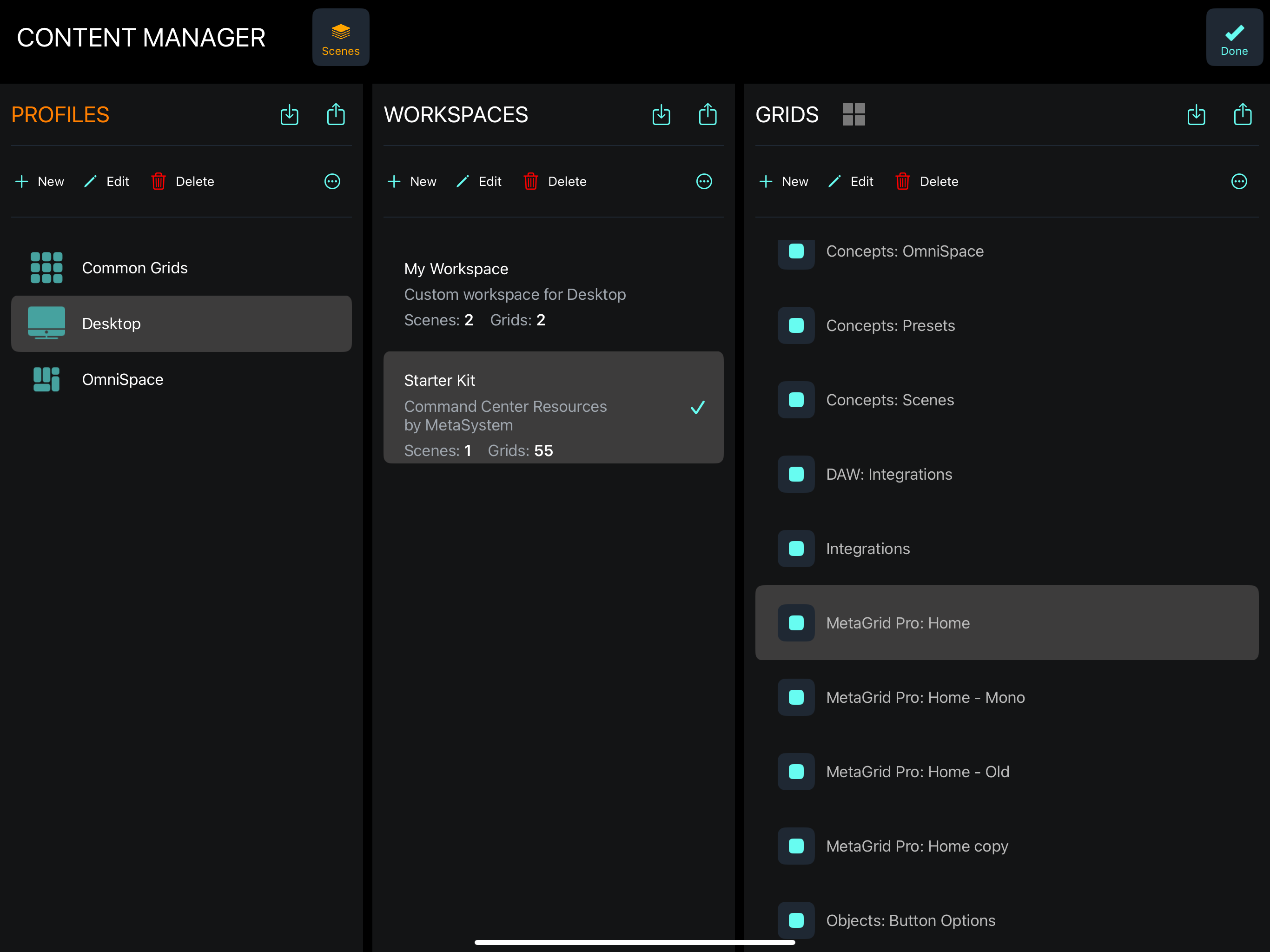The height and width of the screenshot is (952, 1270).
Task: Click Delete trash icon in Workspaces
Action: coord(530,181)
